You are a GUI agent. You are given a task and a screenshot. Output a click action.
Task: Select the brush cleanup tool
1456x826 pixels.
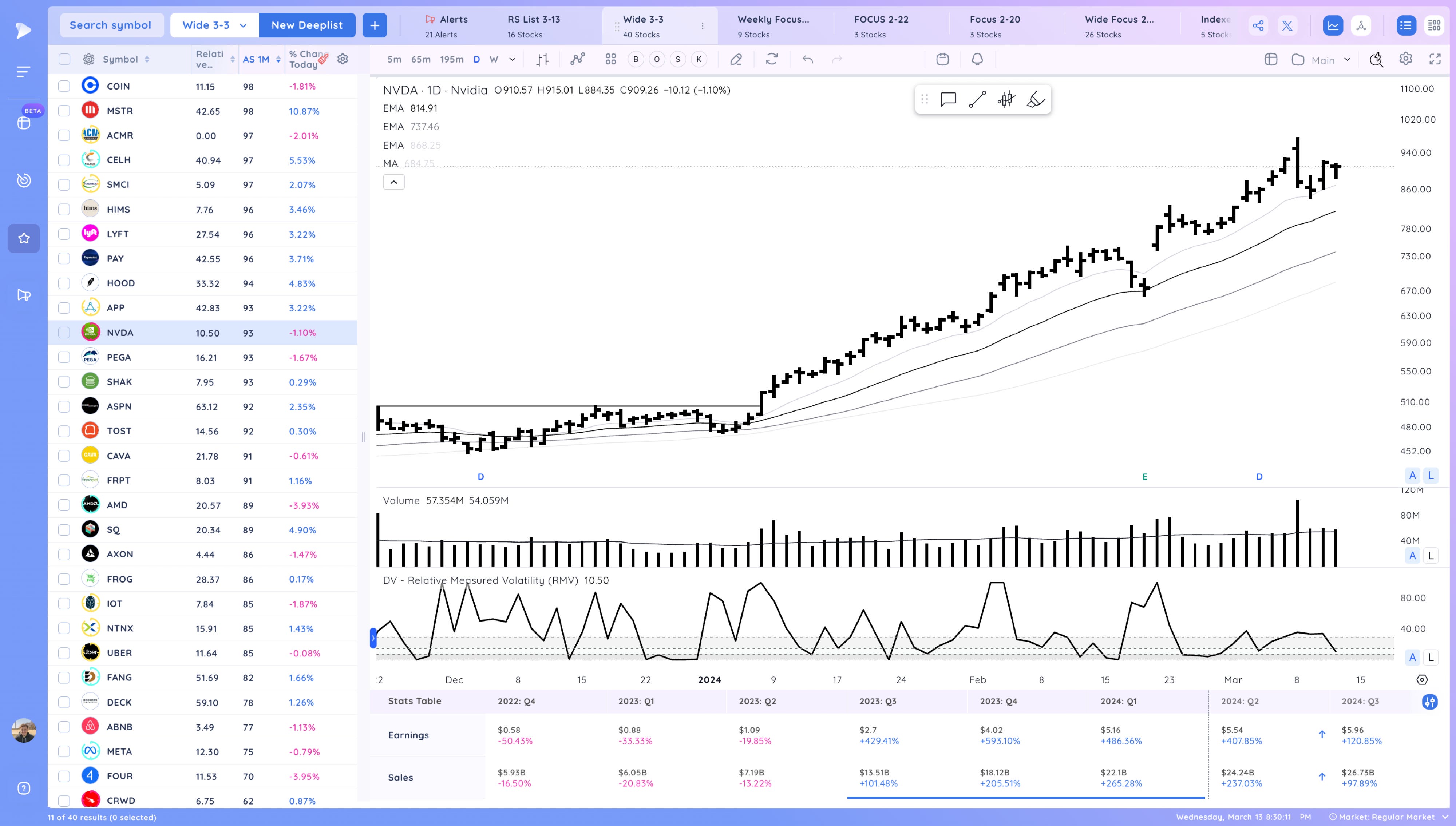1036,99
